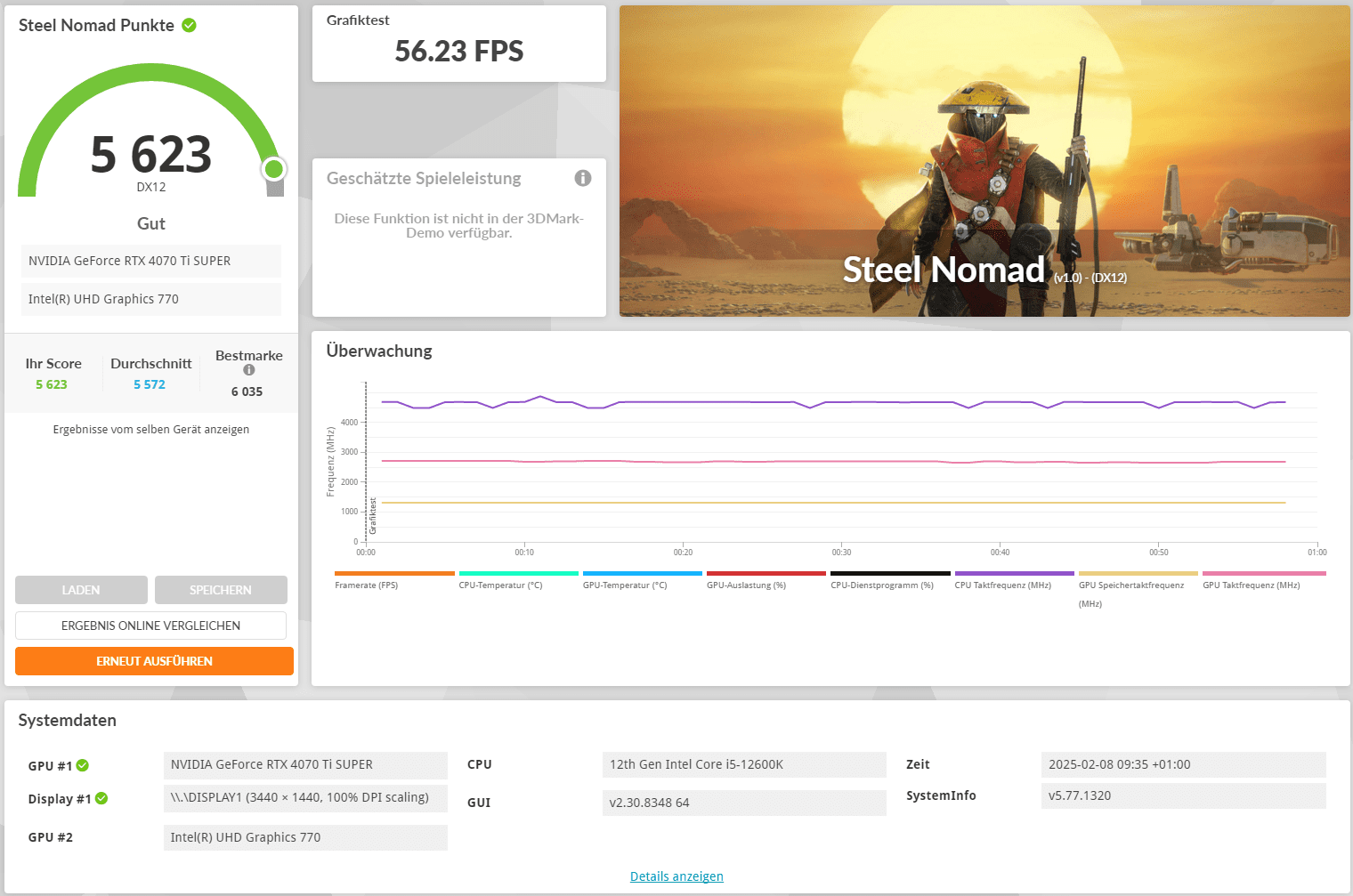Toggle the GPU-Auslastung legend swatch
1353x896 pixels.
[x=766, y=573]
